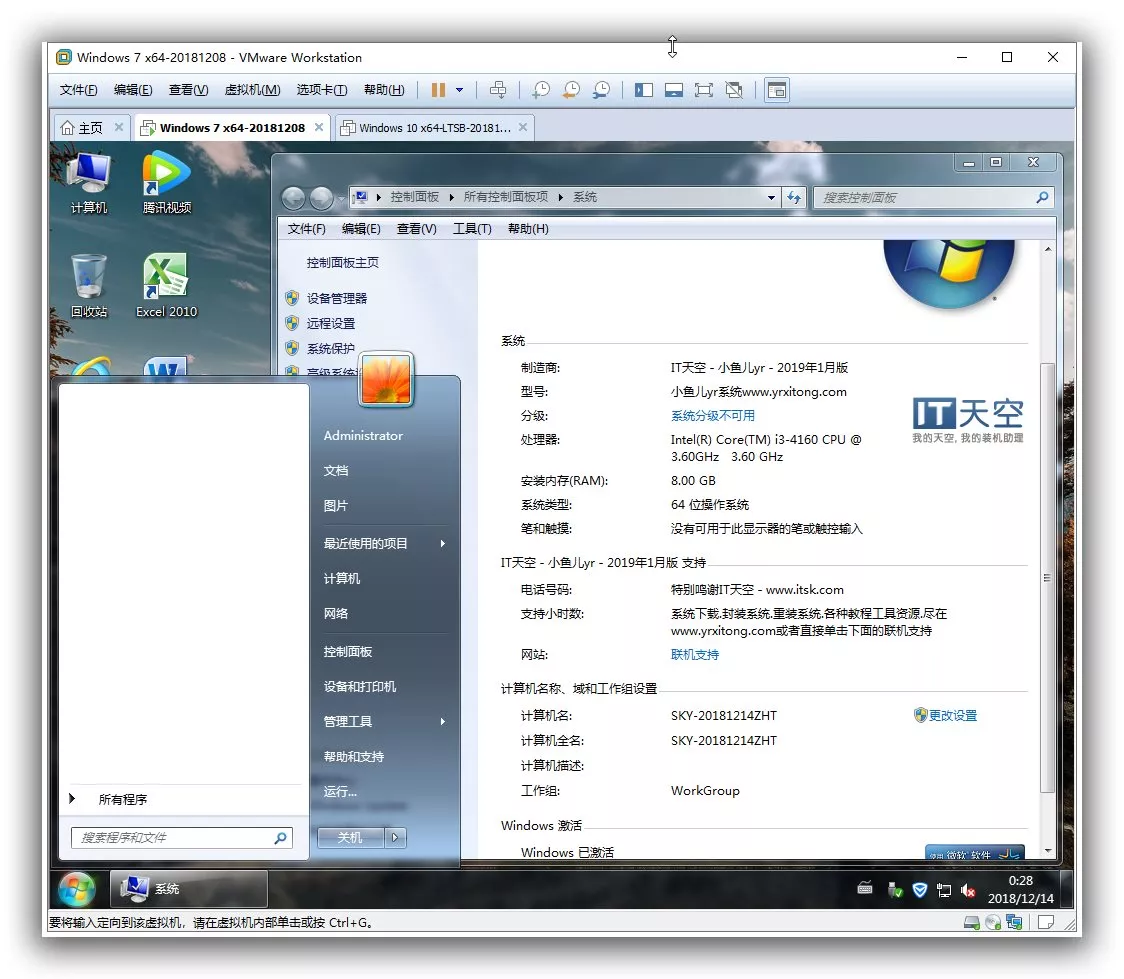Open the VMware 文件(F) menu
The image size is (1124, 979).
pos(78,90)
